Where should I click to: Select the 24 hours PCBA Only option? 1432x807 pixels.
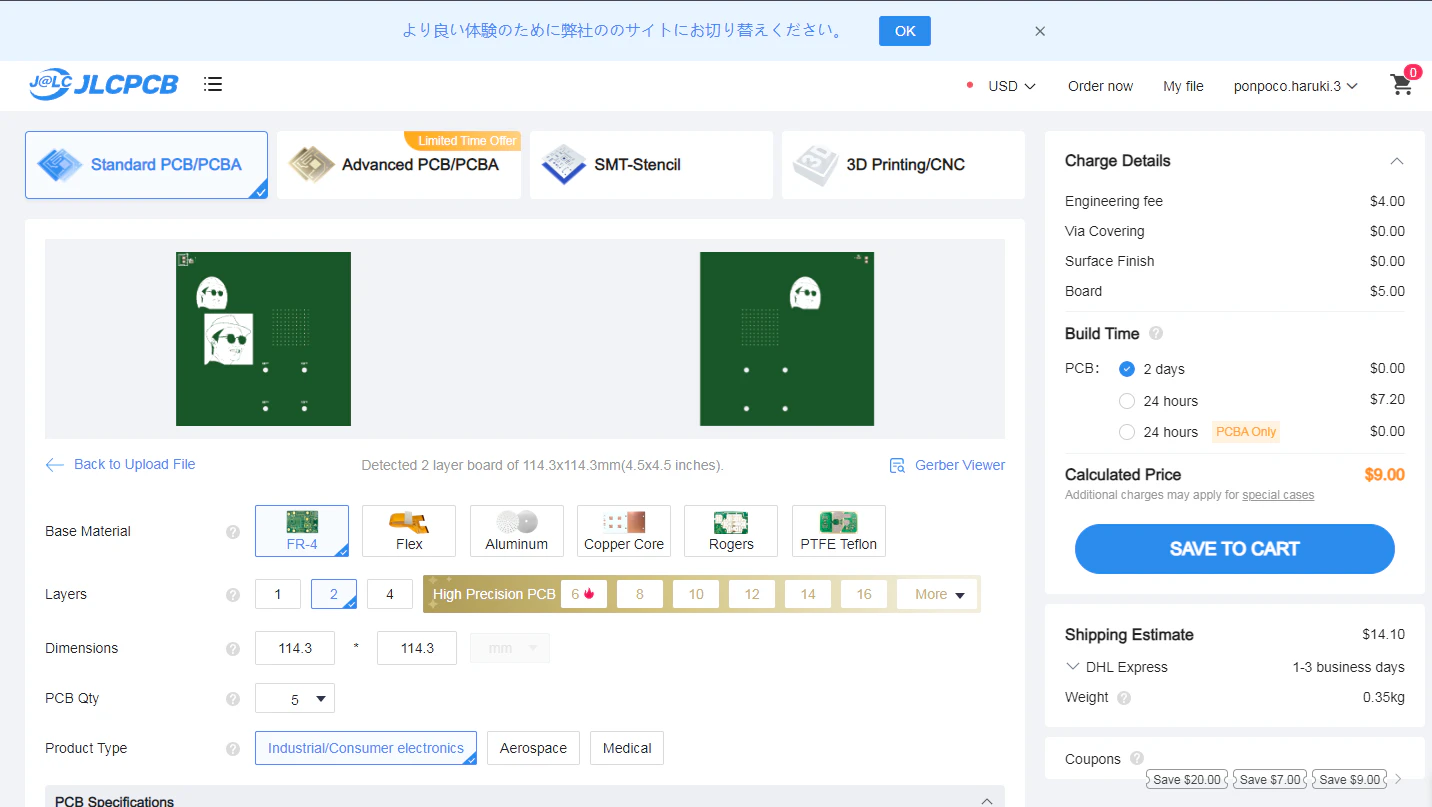(x=1127, y=432)
